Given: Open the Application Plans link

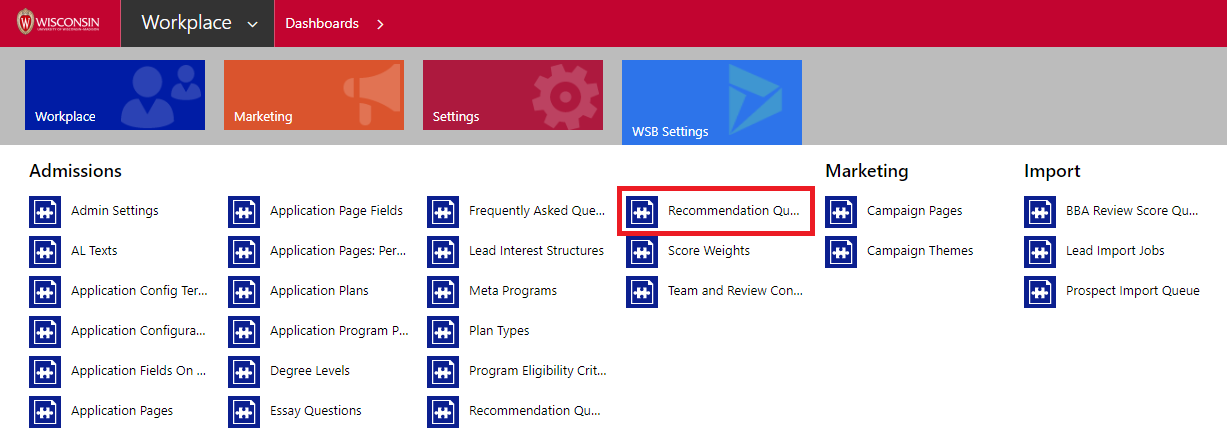Looking at the screenshot, I should point(319,291).
